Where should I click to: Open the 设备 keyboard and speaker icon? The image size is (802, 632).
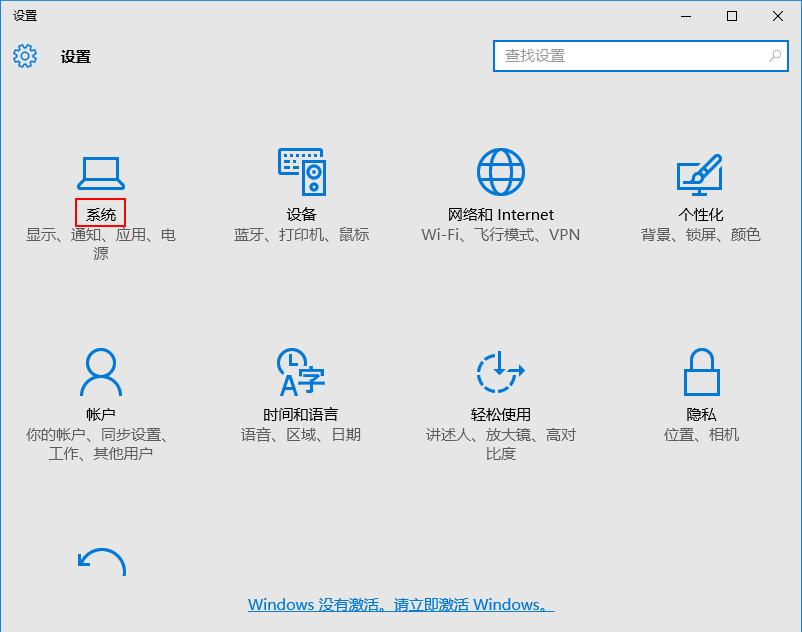point(302,172)
